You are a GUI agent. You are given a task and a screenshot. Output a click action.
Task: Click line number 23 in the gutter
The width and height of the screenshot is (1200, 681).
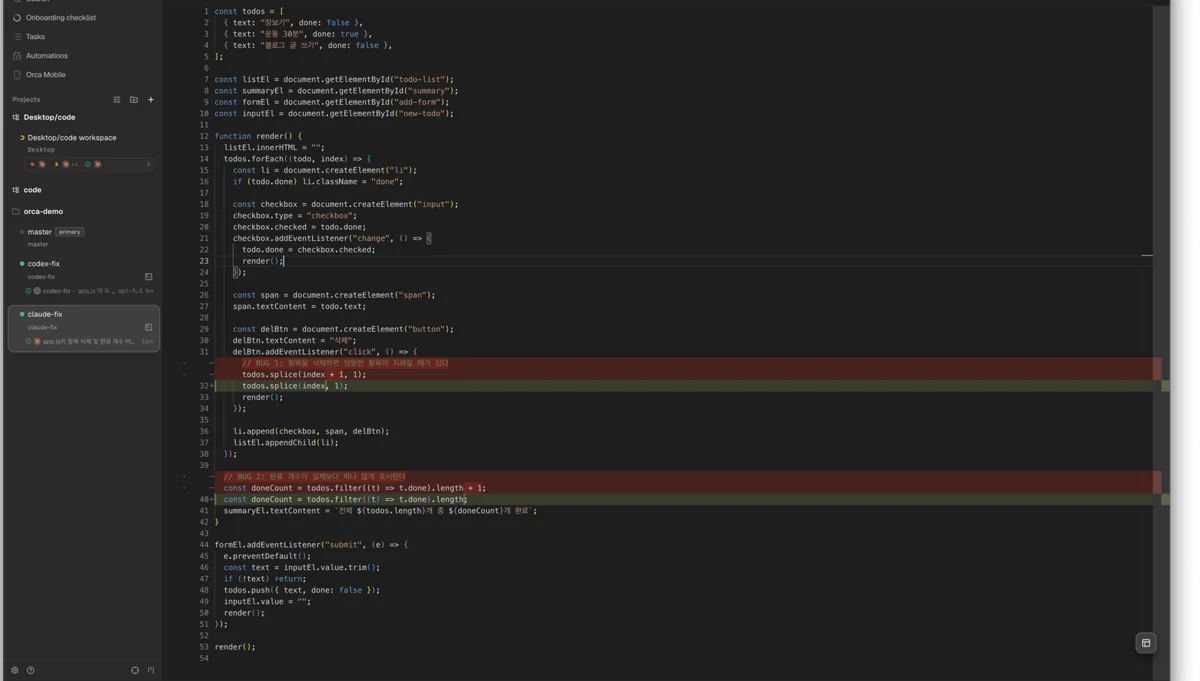pyautogui.click(x=204, y=261)
